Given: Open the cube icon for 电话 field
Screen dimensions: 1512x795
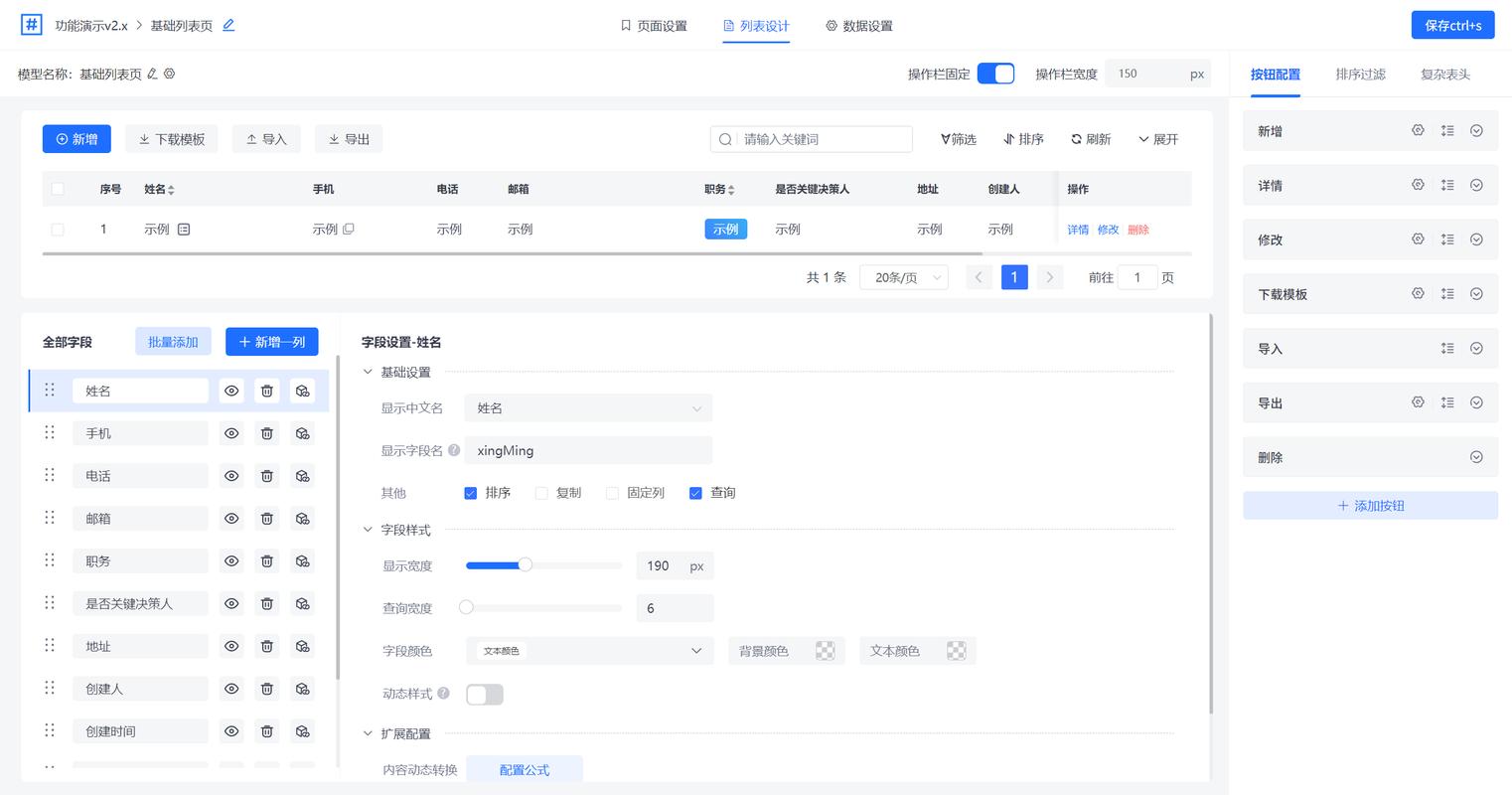Looking at the screenshot, I should [303, 476].
